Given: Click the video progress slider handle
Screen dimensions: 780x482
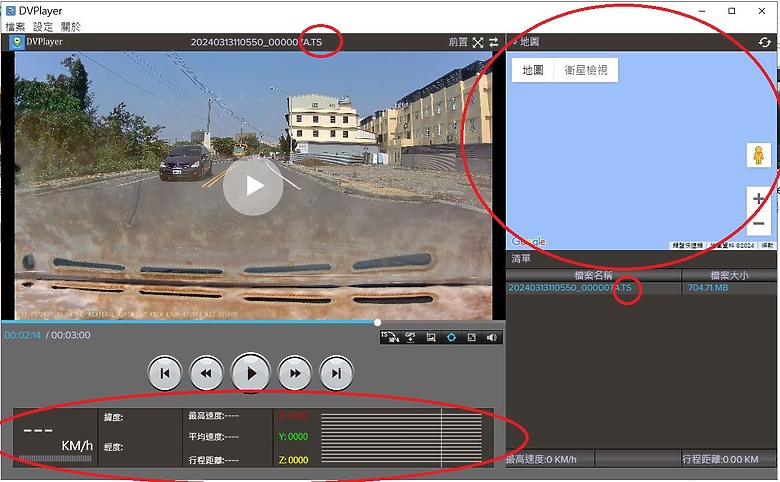Looking at the screenshot, I should (x=378, y=322).
